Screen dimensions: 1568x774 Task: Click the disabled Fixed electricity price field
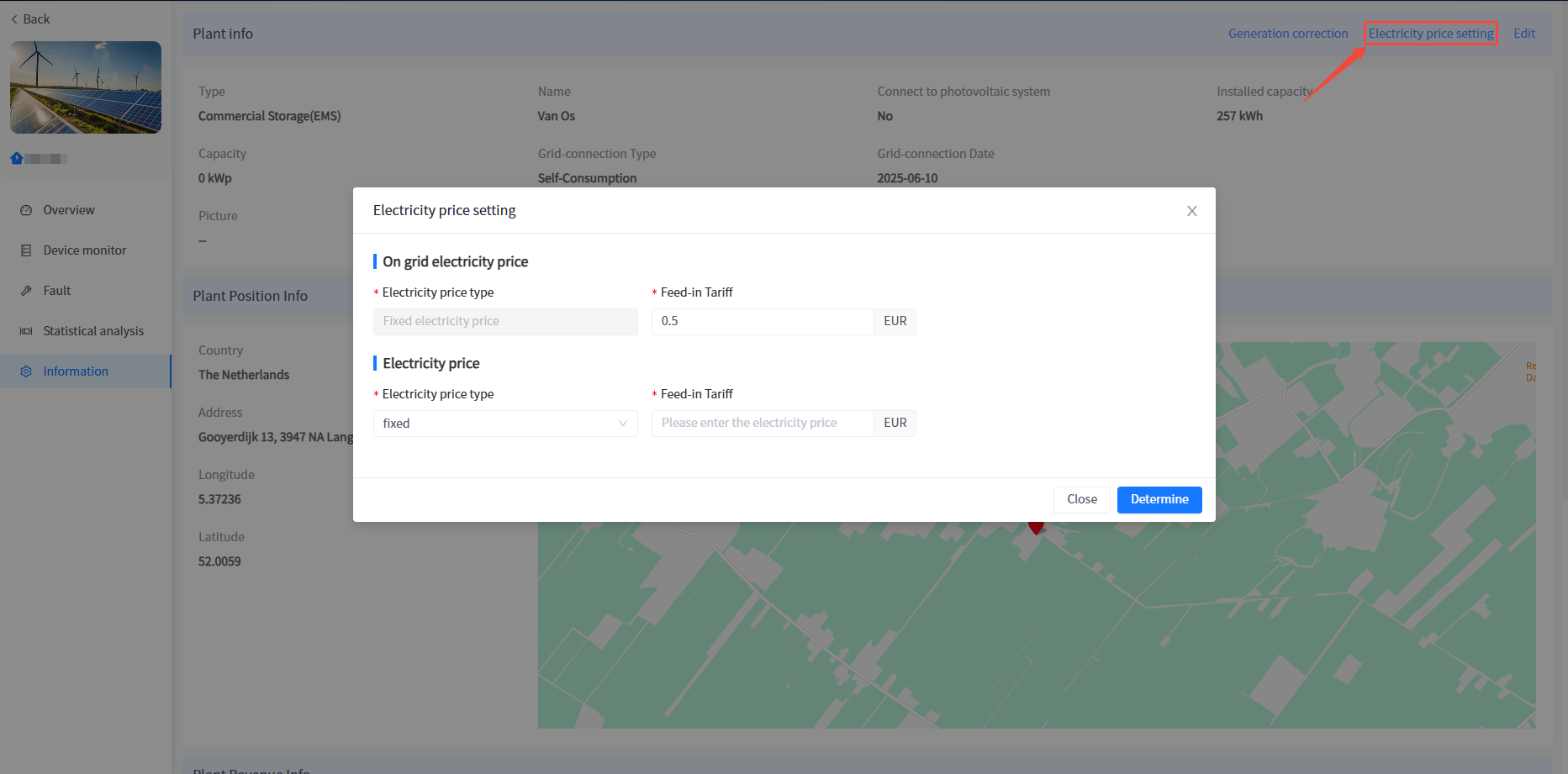click(x=504, y=321)
